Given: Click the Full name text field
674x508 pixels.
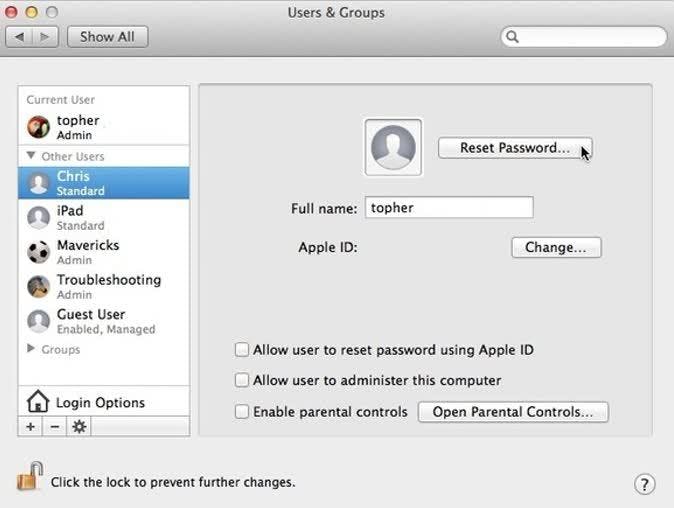Looking at the screenshot, I should (x=449, y=208).
